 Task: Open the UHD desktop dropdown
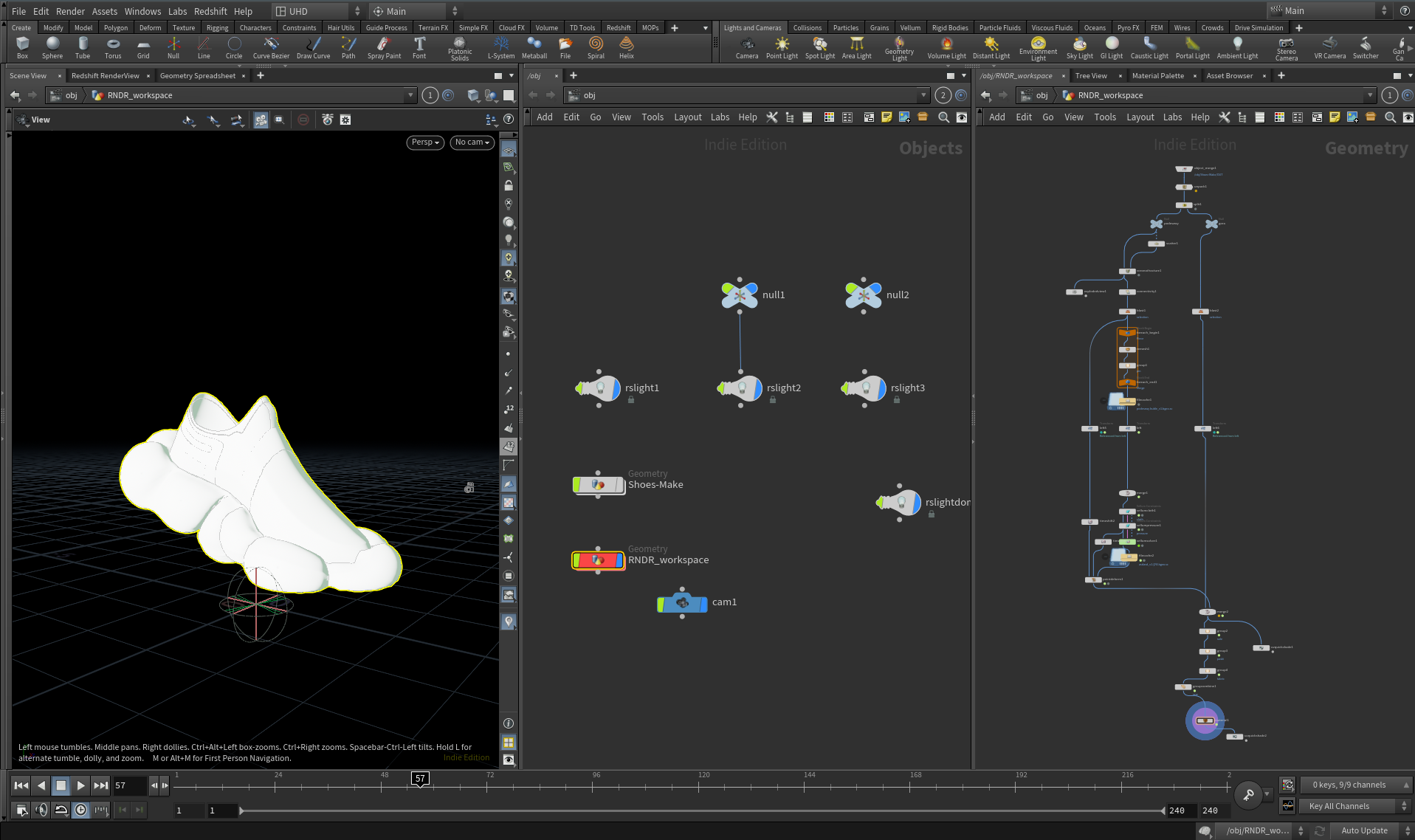click(318, 11)
